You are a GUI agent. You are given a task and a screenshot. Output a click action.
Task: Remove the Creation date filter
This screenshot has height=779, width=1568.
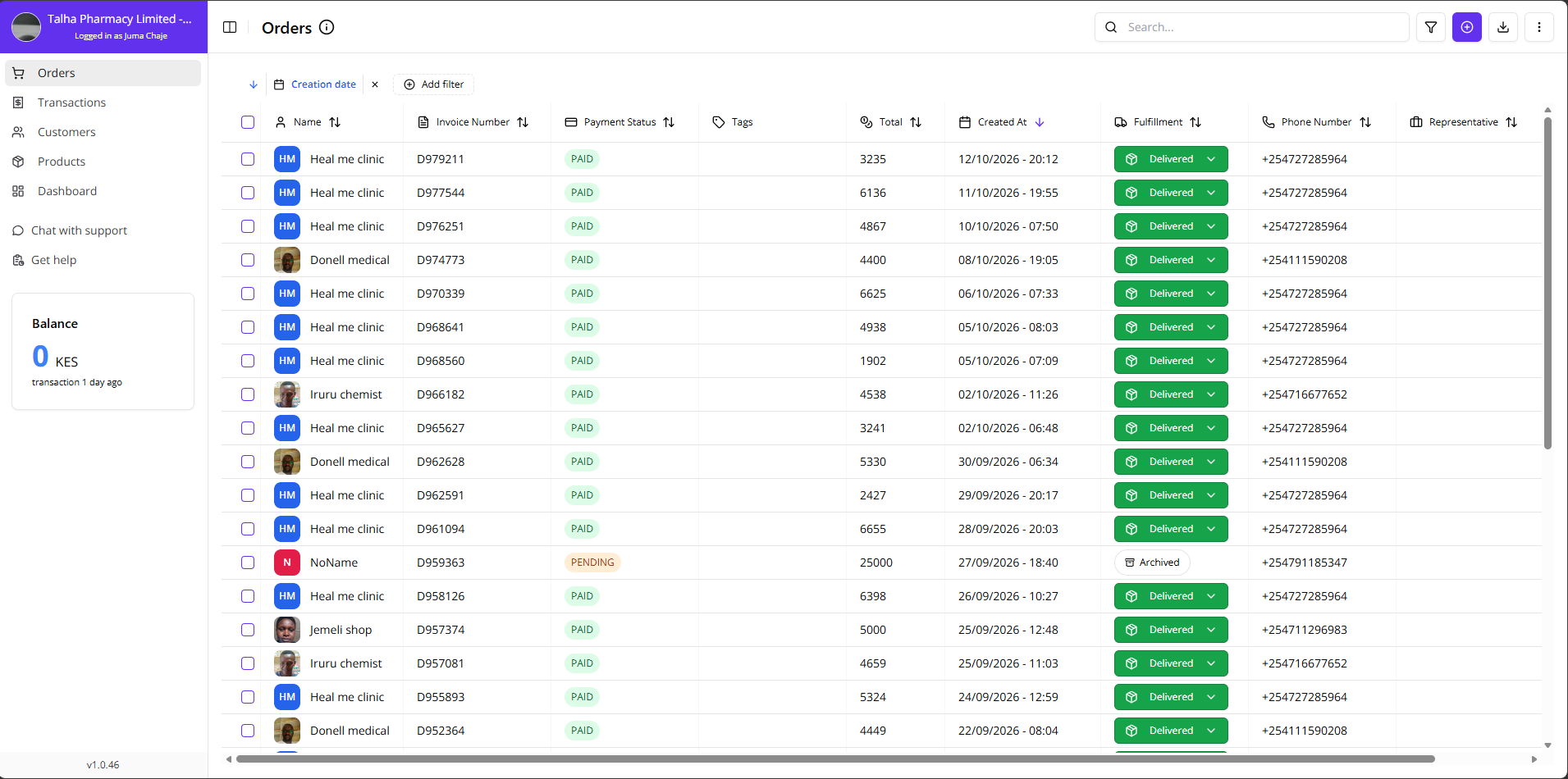pos(375,84)
